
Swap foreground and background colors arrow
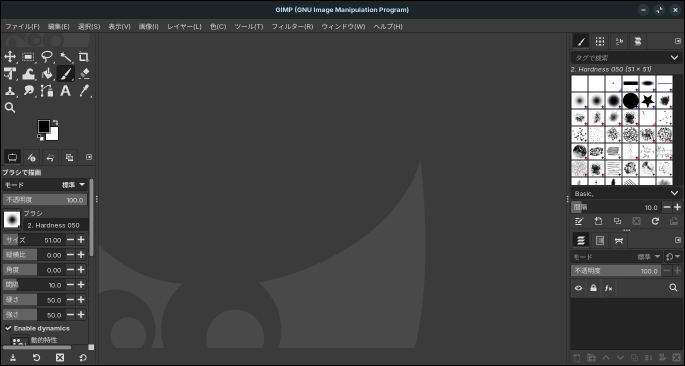(x=55, y=123)
